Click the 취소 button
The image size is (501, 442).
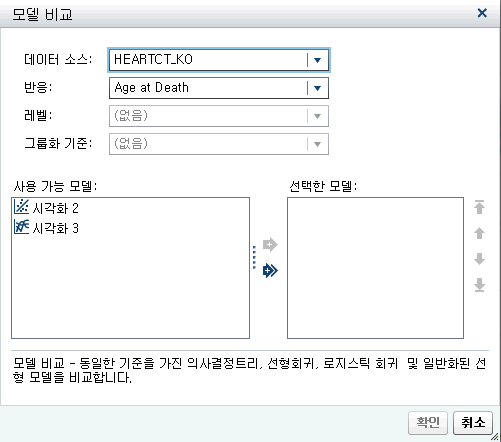(x=473, y=423)
